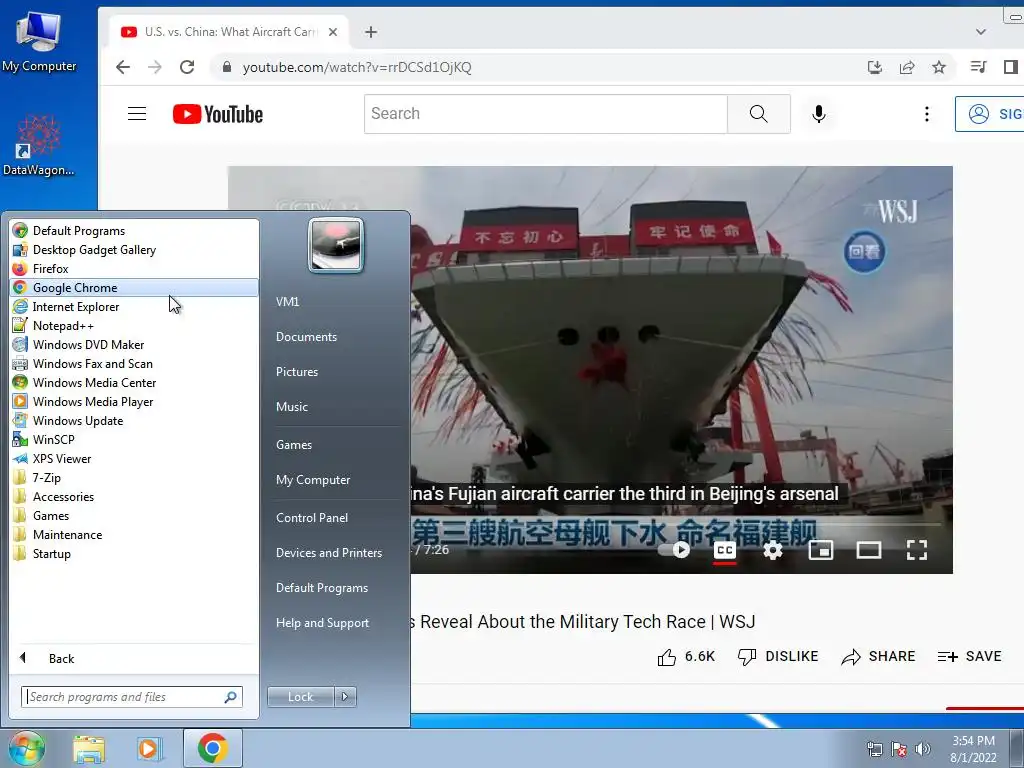Open the My Computer desktop icon
Viewport: 1024px width, 768px height.
point(39,40)
